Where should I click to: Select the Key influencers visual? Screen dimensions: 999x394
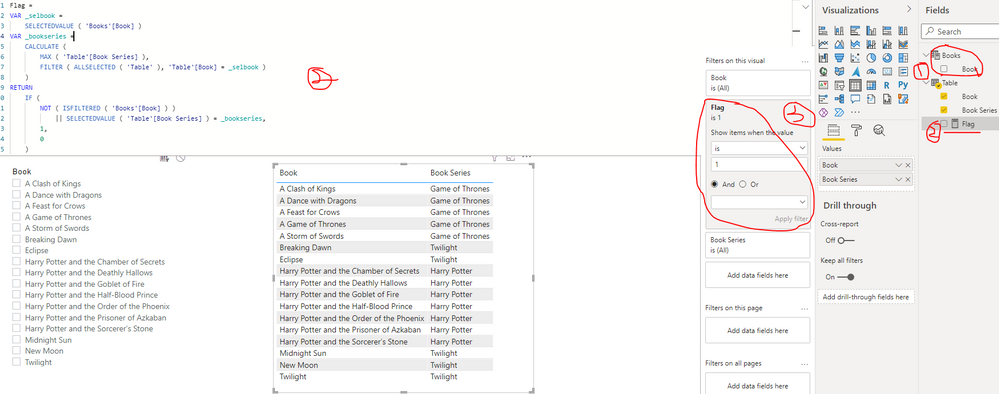823,99
